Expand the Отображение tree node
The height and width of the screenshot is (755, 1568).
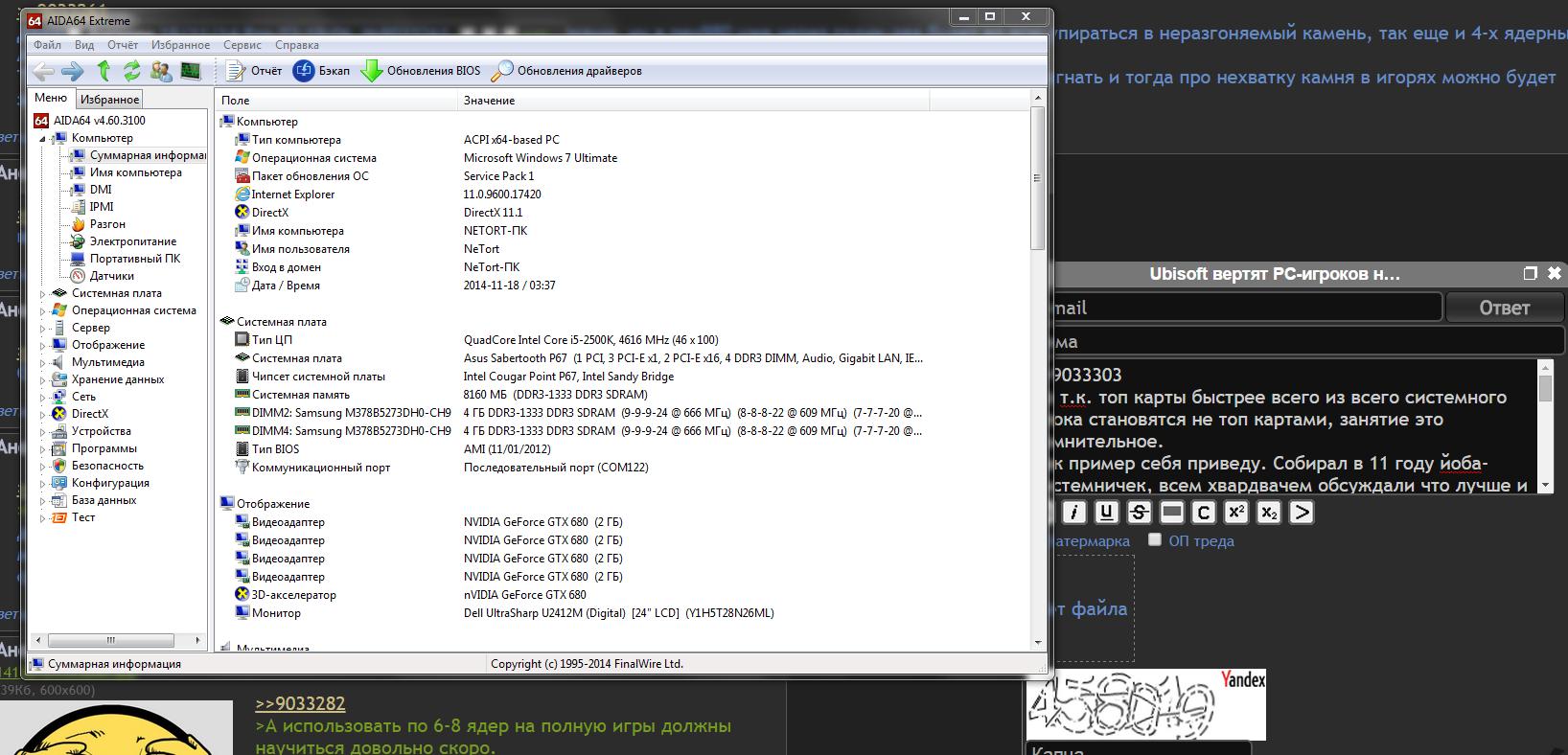point(42,346)
